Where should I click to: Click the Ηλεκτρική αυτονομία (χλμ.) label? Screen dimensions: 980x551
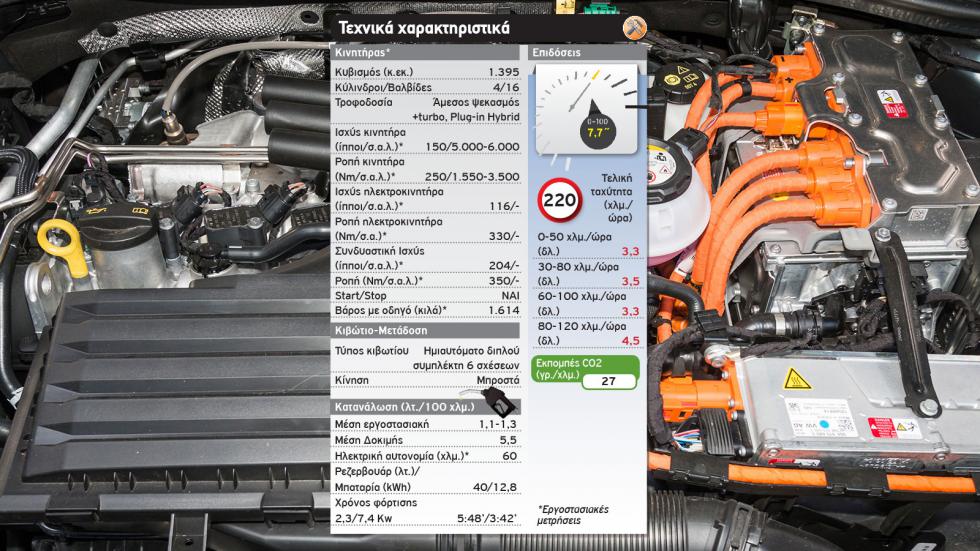click(402, 456)
